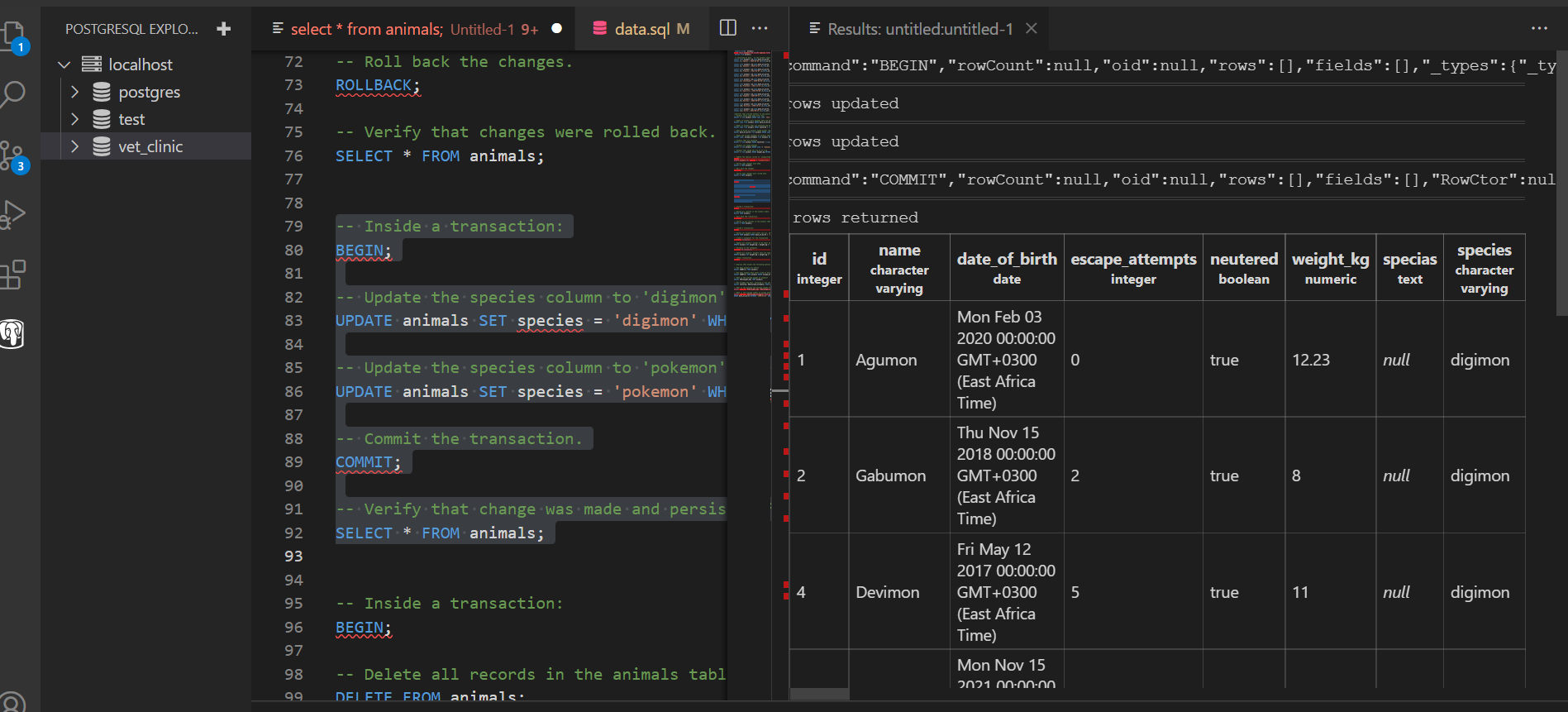Screen dimensions: 1568x712
Task: Select the vet_clinic database label
Action: click(150, 146)
